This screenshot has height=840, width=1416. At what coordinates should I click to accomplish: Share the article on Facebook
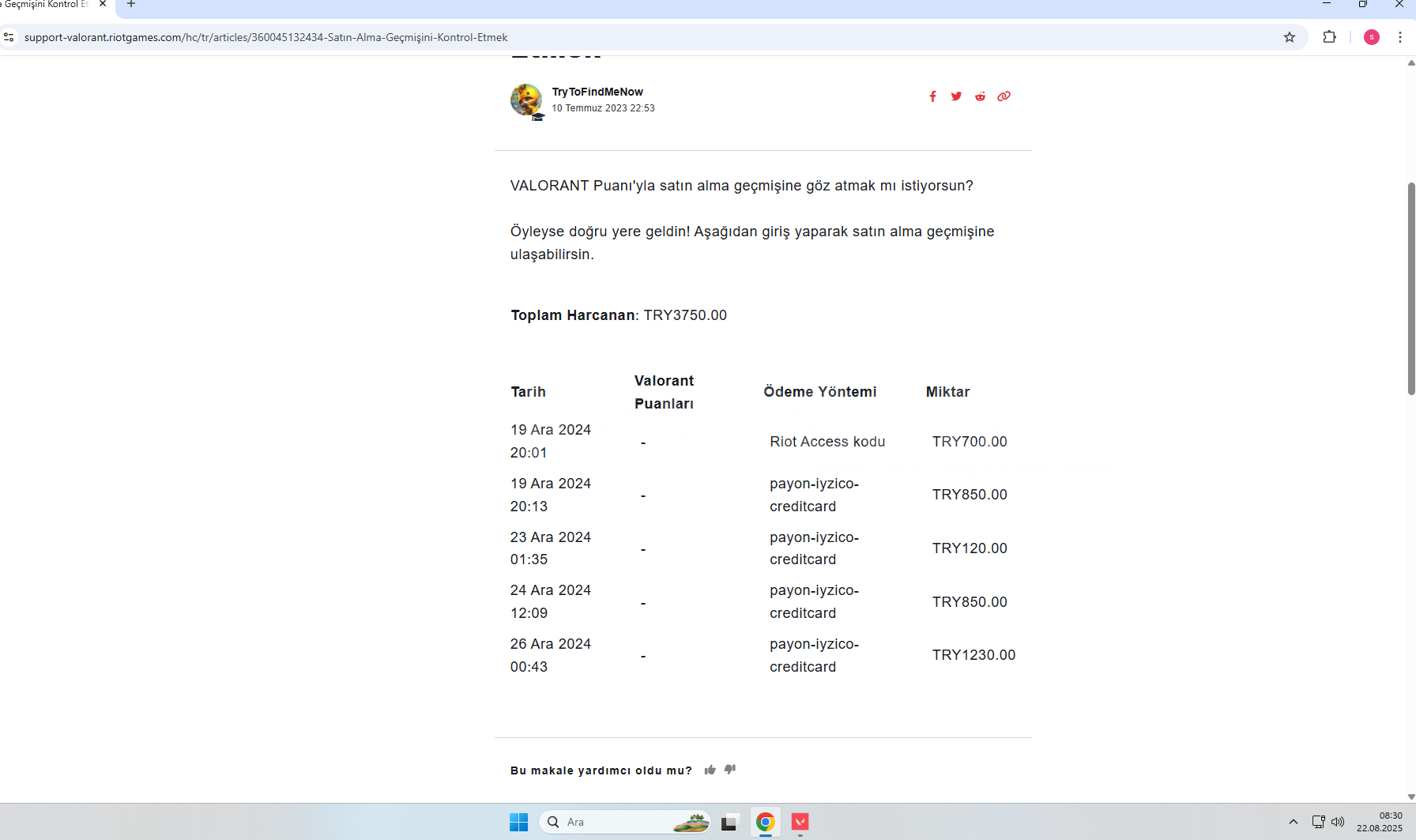(x=932, y=96)
